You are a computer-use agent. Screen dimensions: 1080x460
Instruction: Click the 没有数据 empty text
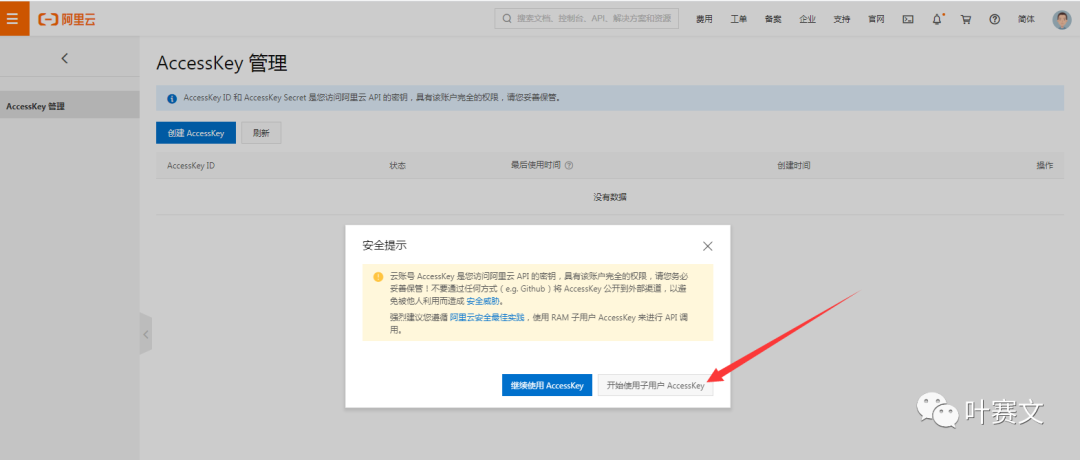[610, 197]
